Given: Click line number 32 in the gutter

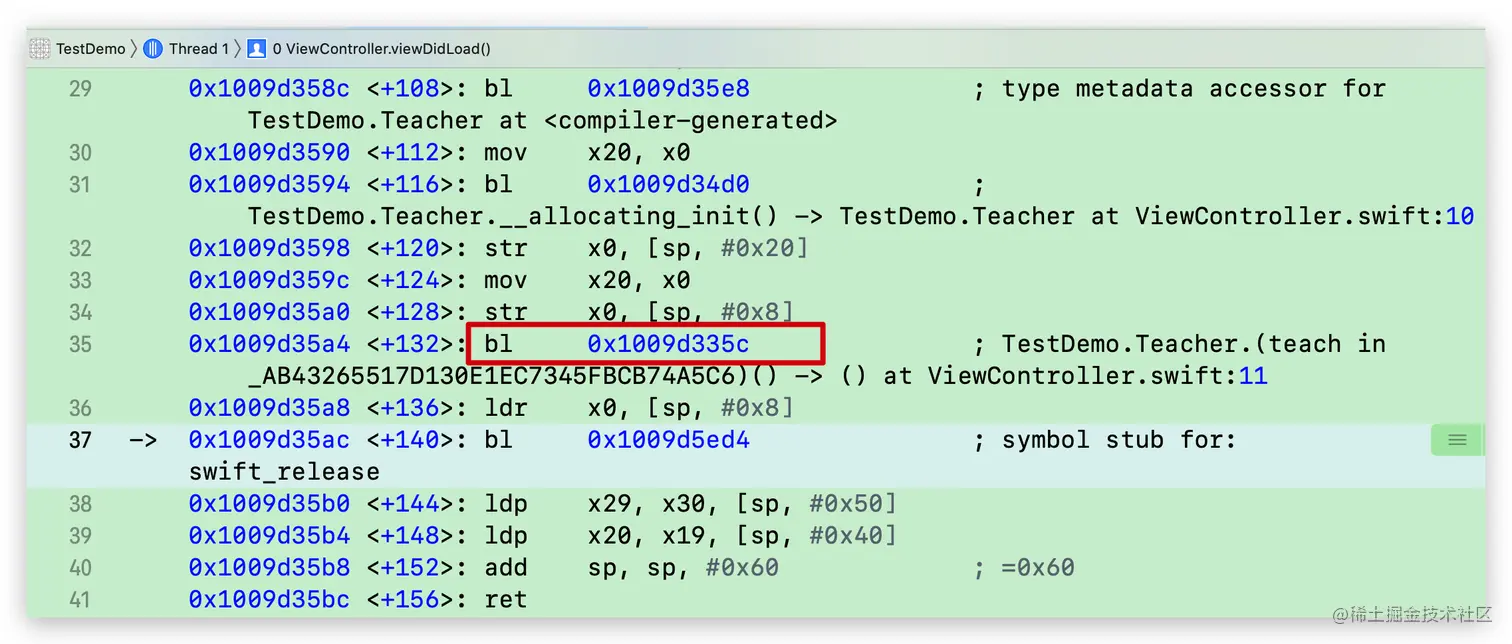Looking at the screenshot, I should [x=80, y=248].
